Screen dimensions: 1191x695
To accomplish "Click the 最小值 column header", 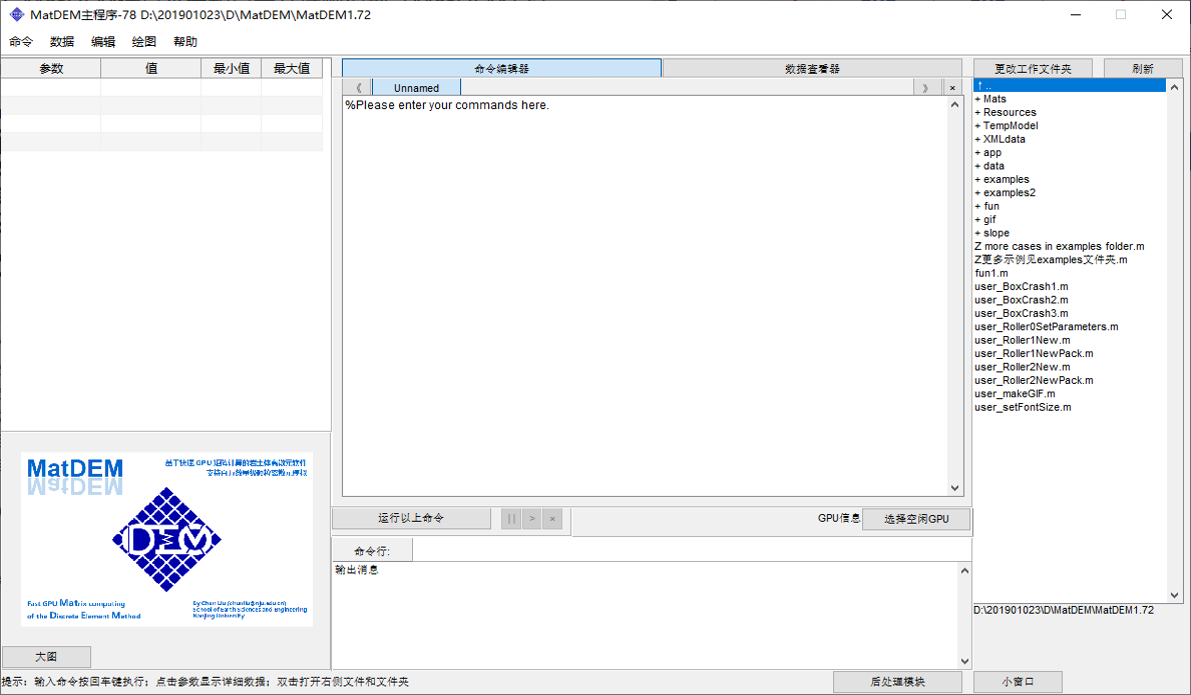I will [x=232, y=68].
